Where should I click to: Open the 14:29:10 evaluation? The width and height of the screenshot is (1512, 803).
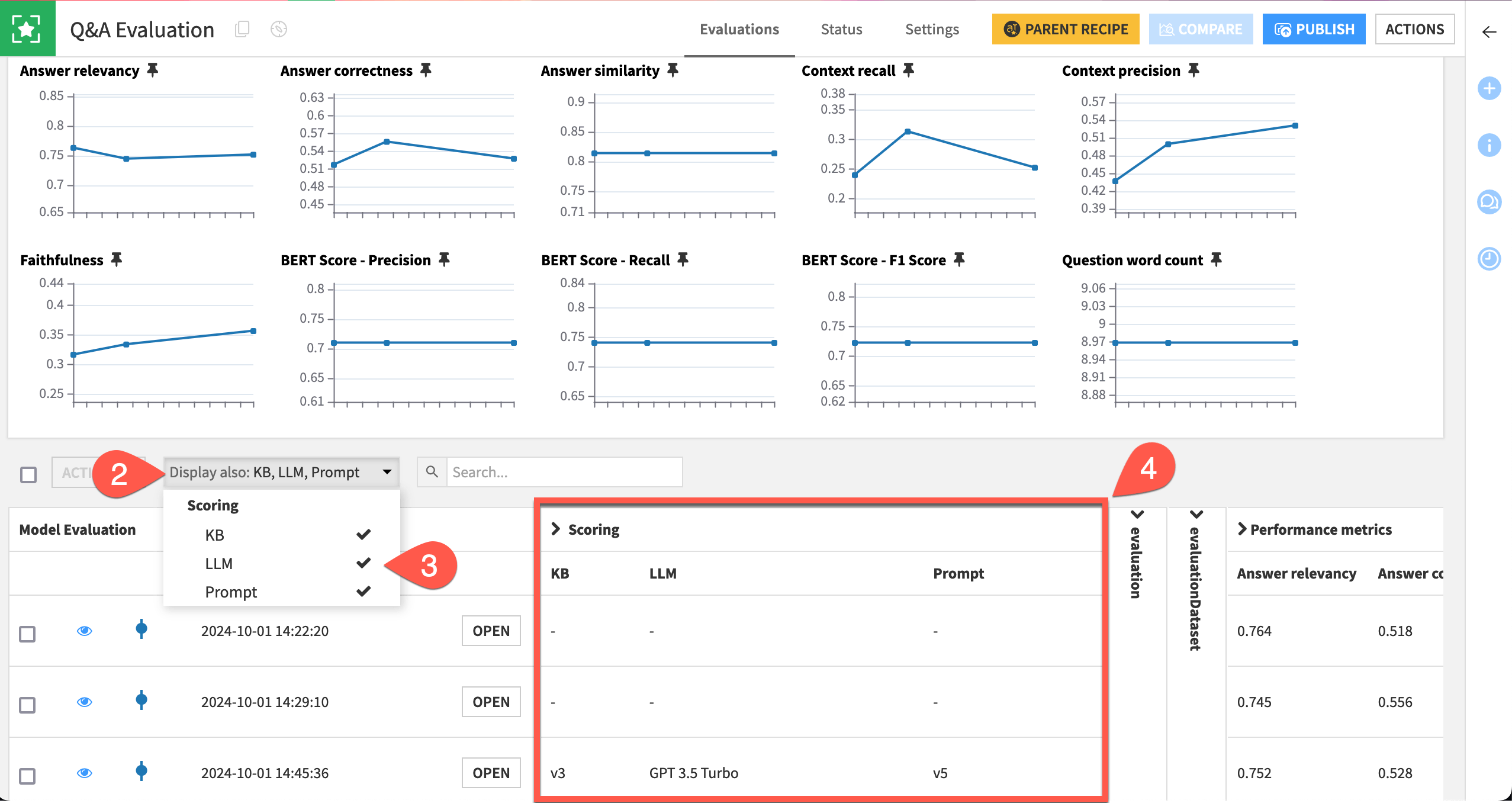coord(491,702)
